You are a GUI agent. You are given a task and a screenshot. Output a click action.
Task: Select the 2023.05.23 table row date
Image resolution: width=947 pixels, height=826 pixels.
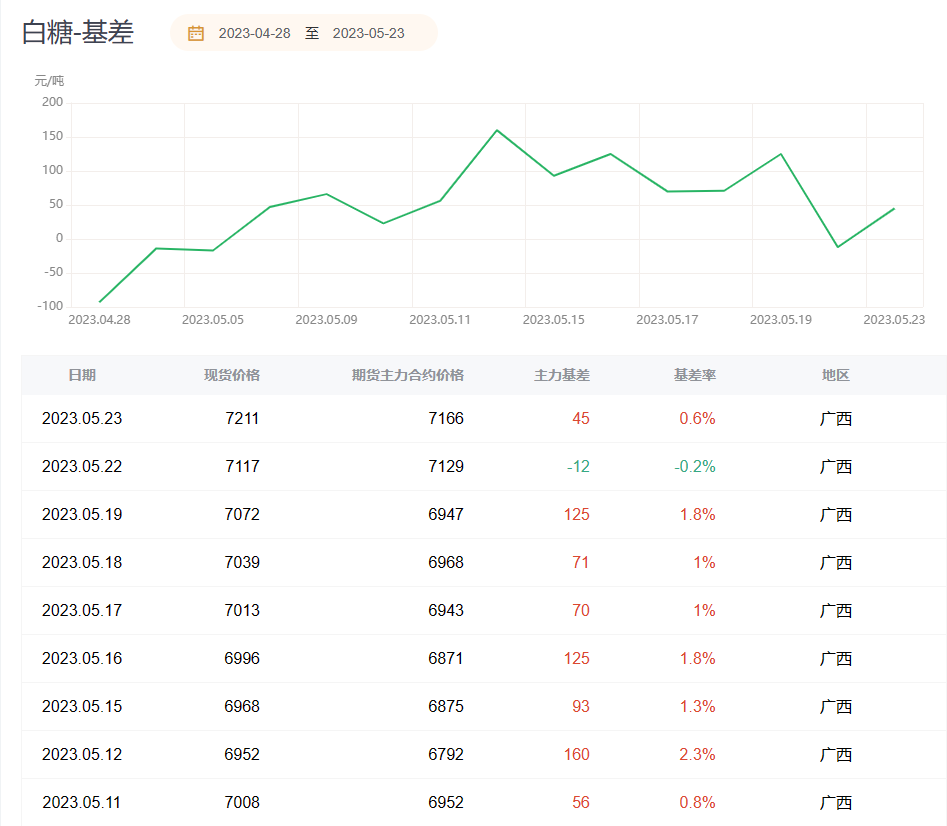(82, 418)
